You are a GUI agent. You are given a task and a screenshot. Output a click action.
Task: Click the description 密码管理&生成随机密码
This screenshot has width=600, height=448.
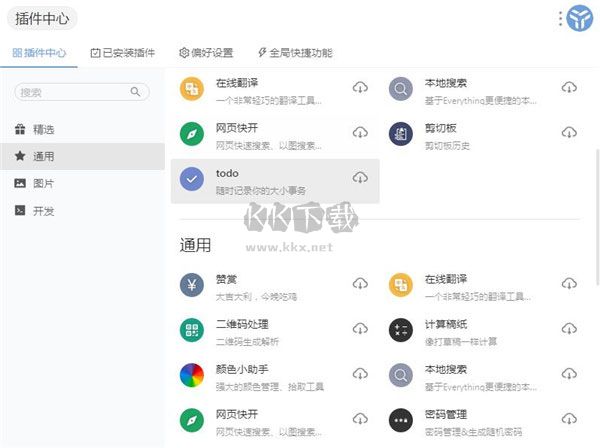click(473, 432)
